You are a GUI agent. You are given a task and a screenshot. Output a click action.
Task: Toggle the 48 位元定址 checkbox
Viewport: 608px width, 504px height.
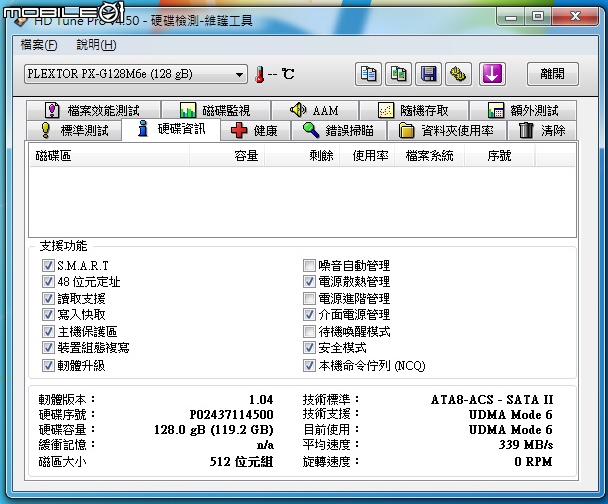point(48,282)
